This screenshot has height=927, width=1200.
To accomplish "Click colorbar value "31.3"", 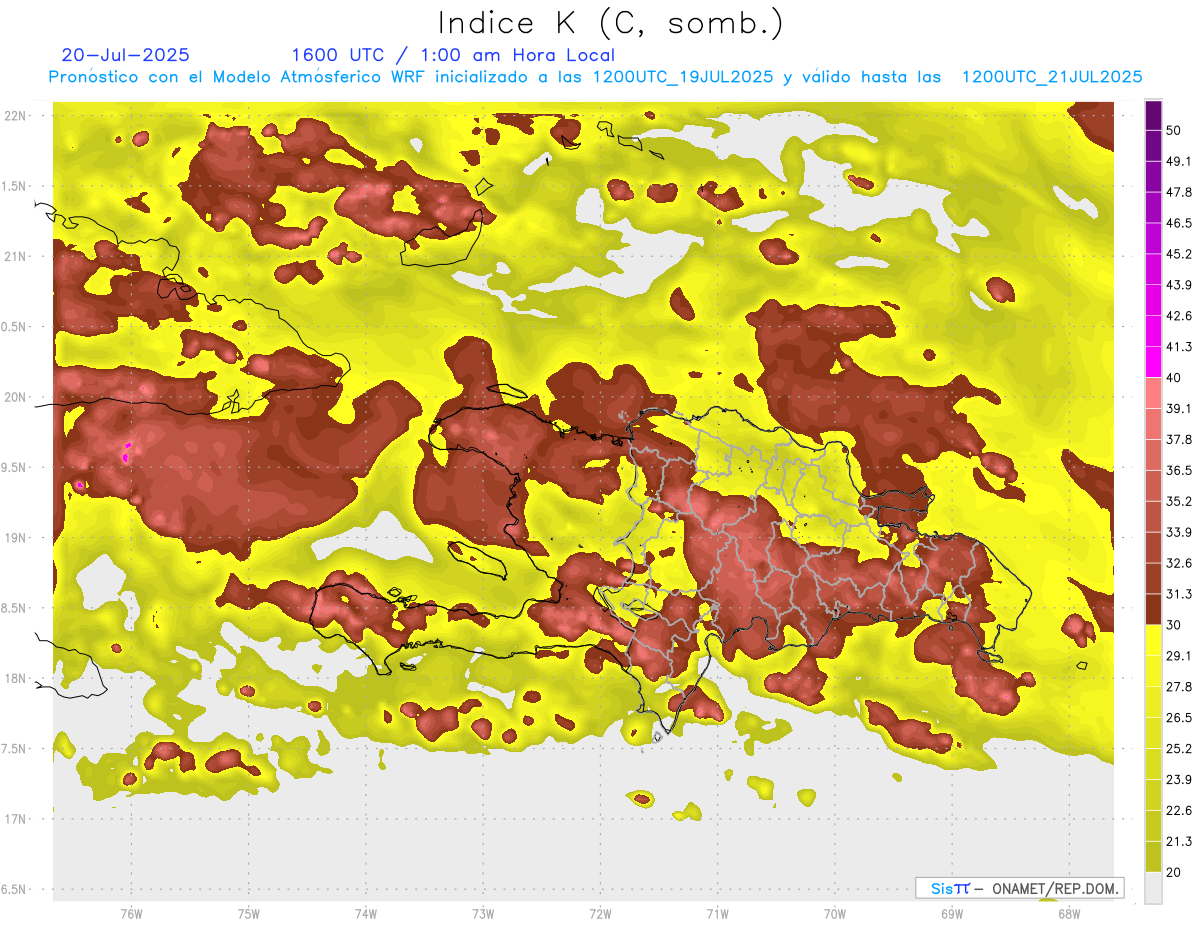I will coord(1179,594).
